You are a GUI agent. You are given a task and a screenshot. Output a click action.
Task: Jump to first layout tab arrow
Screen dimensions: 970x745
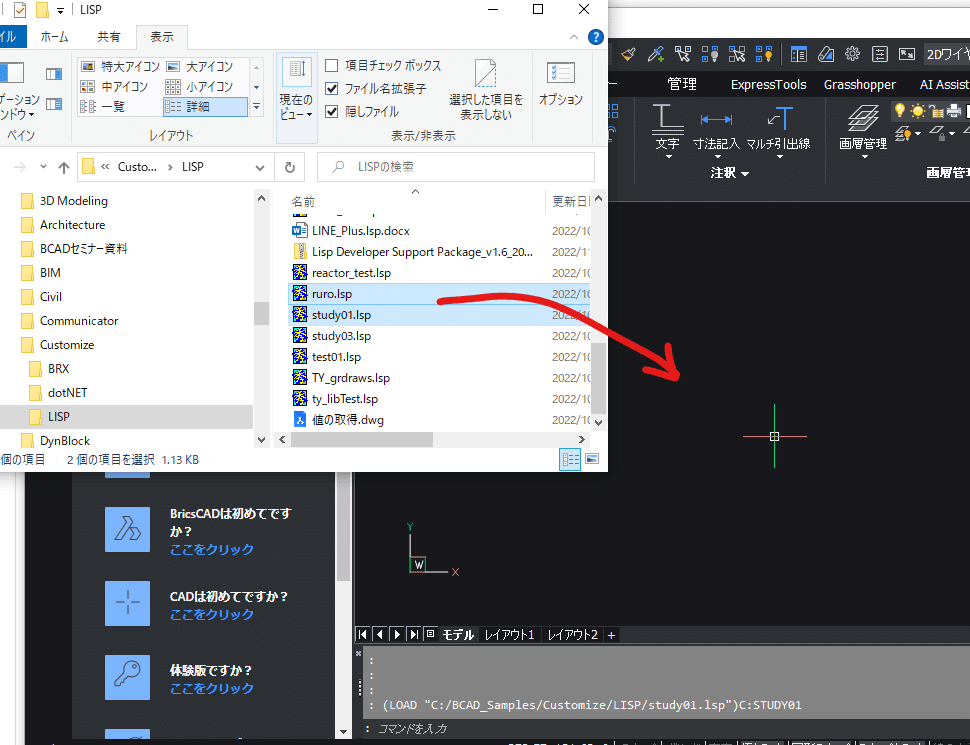363,634
